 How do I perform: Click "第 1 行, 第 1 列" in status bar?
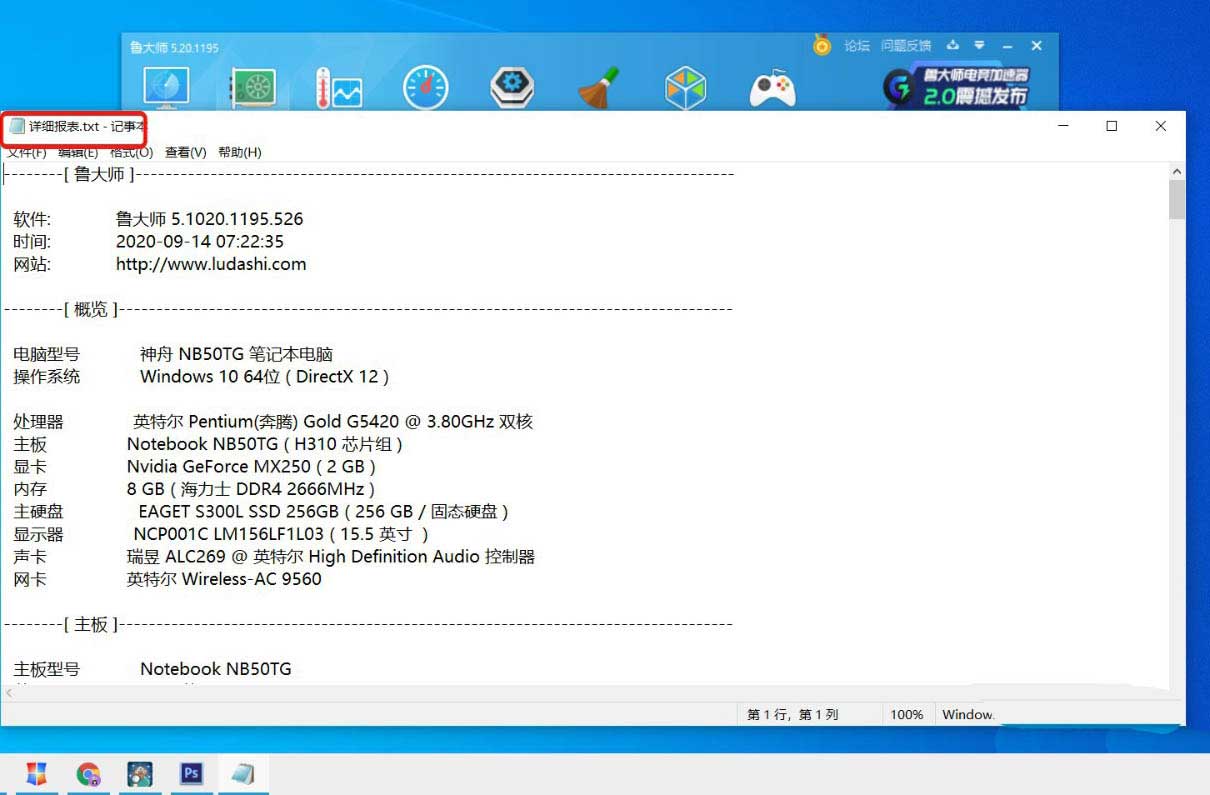pos(793,715)
